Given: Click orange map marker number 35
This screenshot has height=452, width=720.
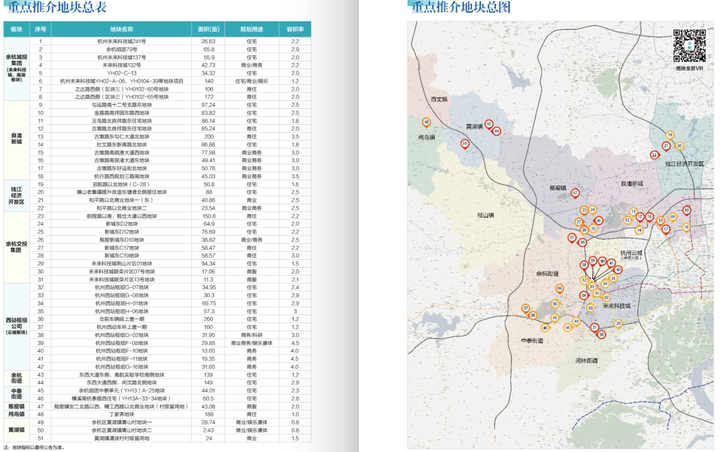Looking at the screenshot, I should [613, 278].
